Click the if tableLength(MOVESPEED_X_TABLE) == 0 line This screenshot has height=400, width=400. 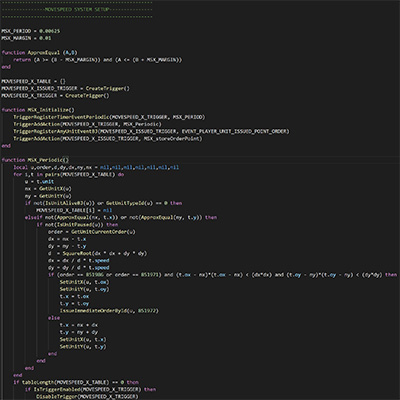[x=76, y=382]
